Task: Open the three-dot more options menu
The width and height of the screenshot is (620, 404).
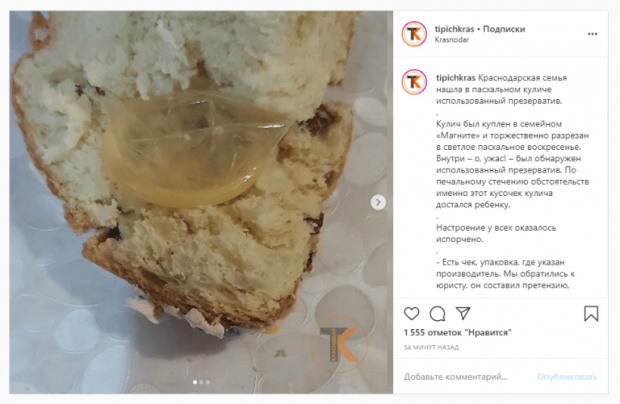Action: (592, 34)
